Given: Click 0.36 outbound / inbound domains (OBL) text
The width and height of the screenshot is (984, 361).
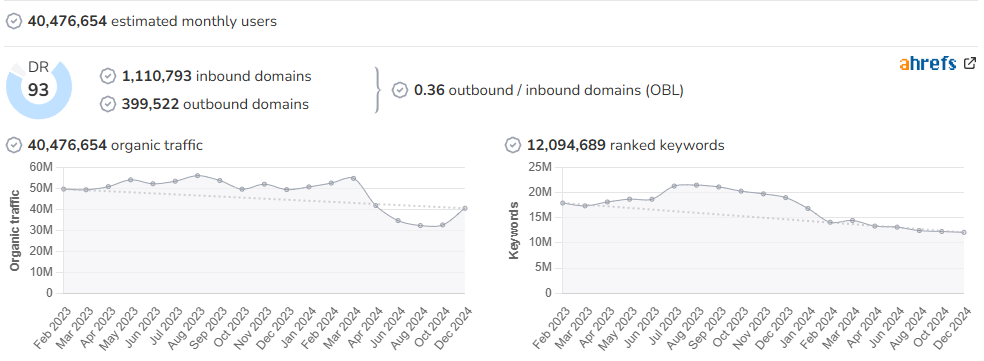Looking at the screenshot, I should coord(548,90).
